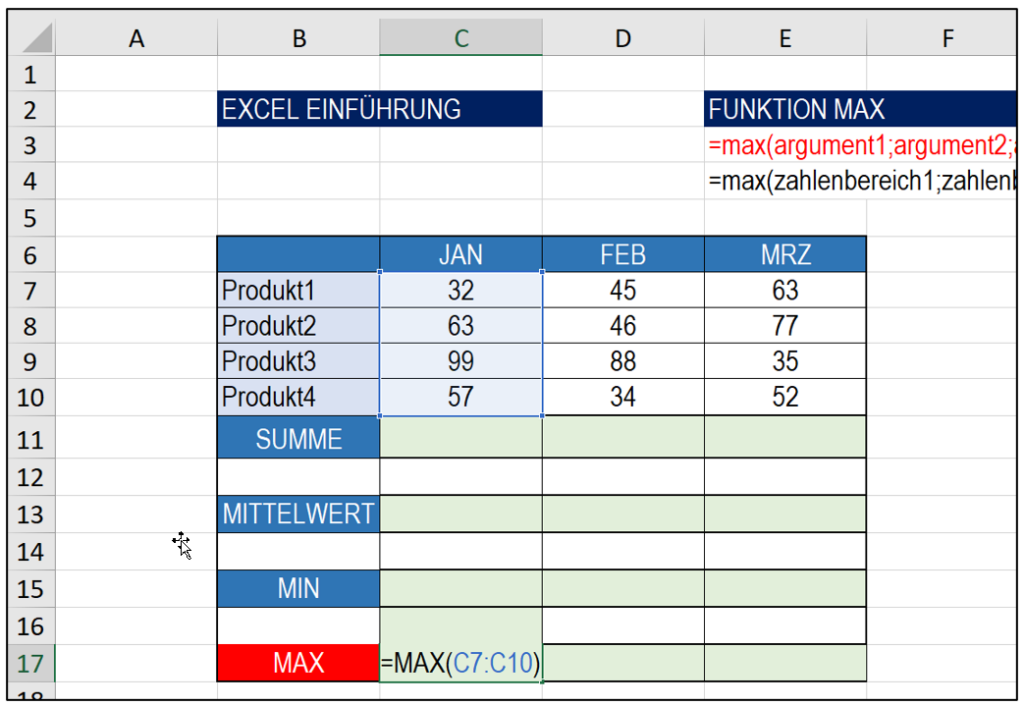Select row 1 header
Viewport: 1024px width, 705px height.
tap(31, 74)
